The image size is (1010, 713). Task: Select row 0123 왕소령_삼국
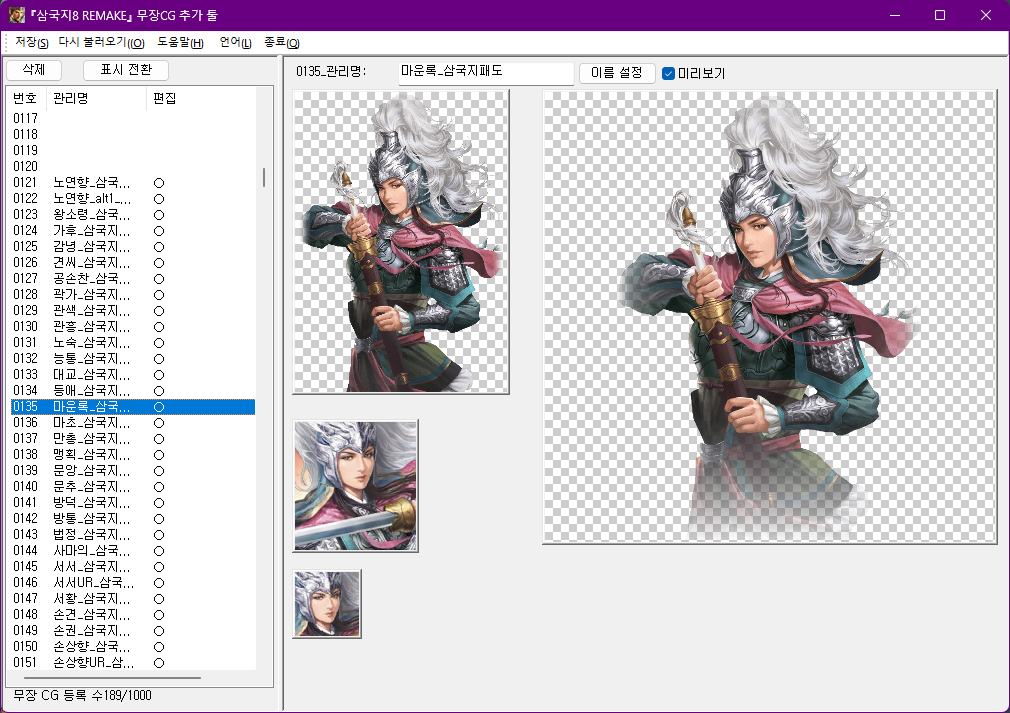tap(133, 214)
